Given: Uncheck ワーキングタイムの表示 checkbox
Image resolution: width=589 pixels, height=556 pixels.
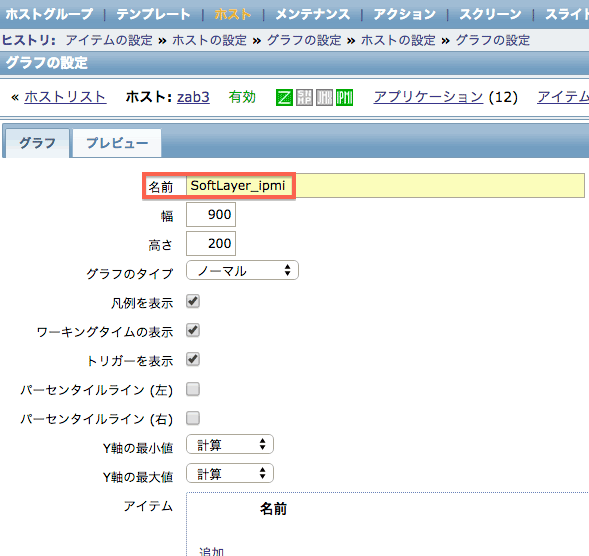Looking at the screenshot, I should [x=193, y=330].
